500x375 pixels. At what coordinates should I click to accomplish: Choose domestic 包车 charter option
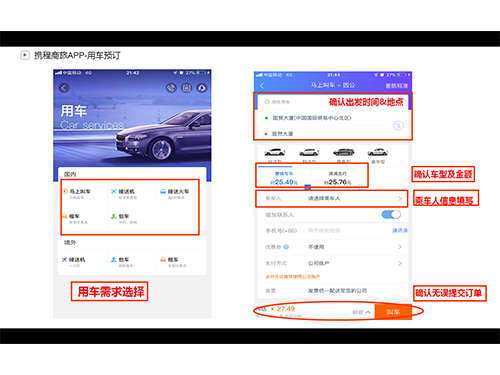pyautogui.click(x=124, y=218)
